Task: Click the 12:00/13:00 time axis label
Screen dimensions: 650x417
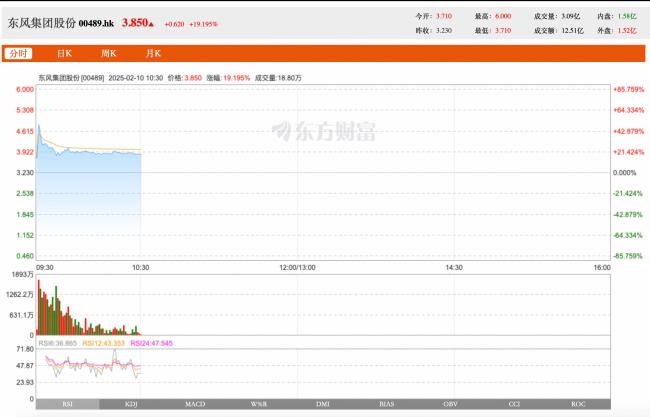Action: 297,267
